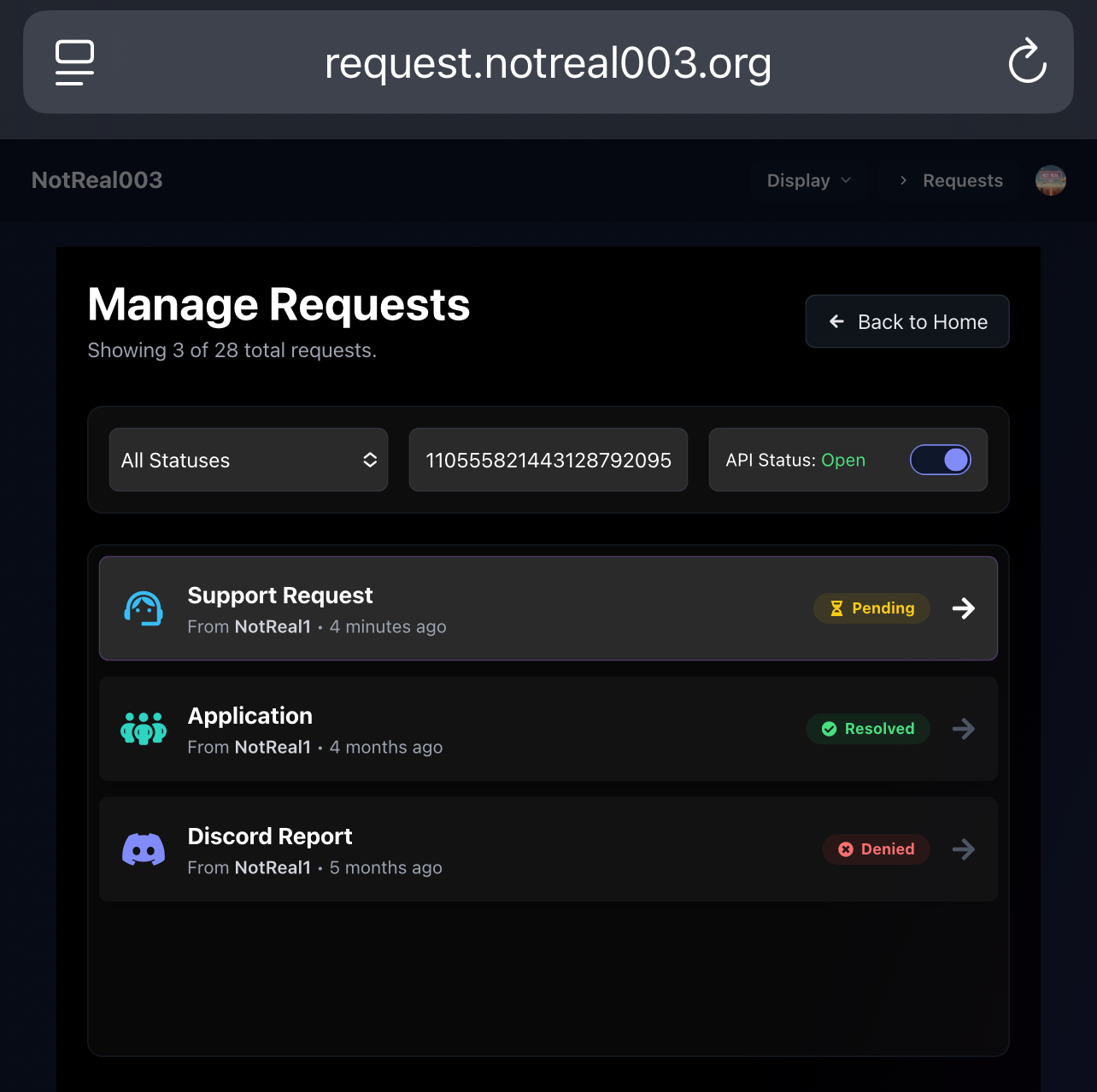Click the Denied status badge

click(877, 849)
